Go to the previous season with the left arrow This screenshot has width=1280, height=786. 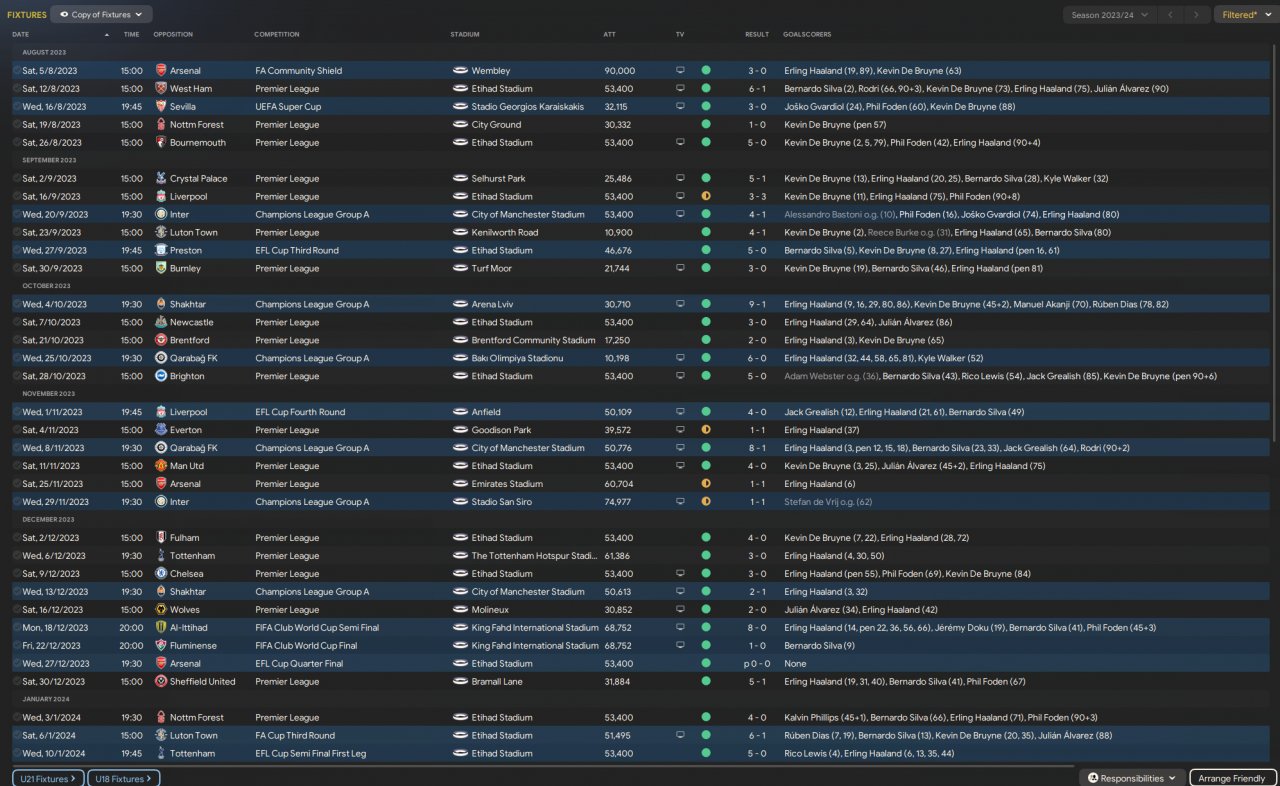click(1172, 15)
